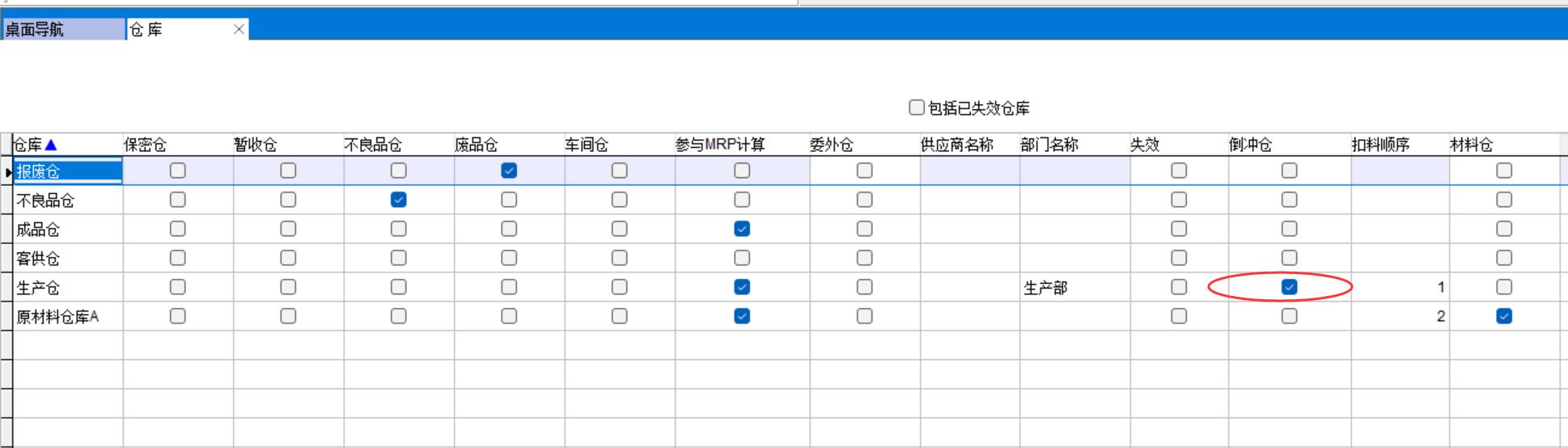Image resolution: width=1568 pixels, height=448 pixels.
Task: Check 保密仓 for 客供仓 row
Action: coord(178,258)
